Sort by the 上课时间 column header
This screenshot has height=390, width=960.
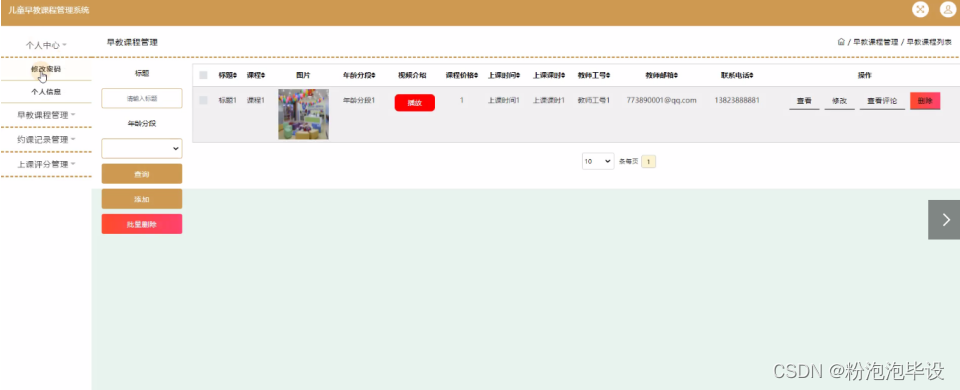(x=504, y=75)
